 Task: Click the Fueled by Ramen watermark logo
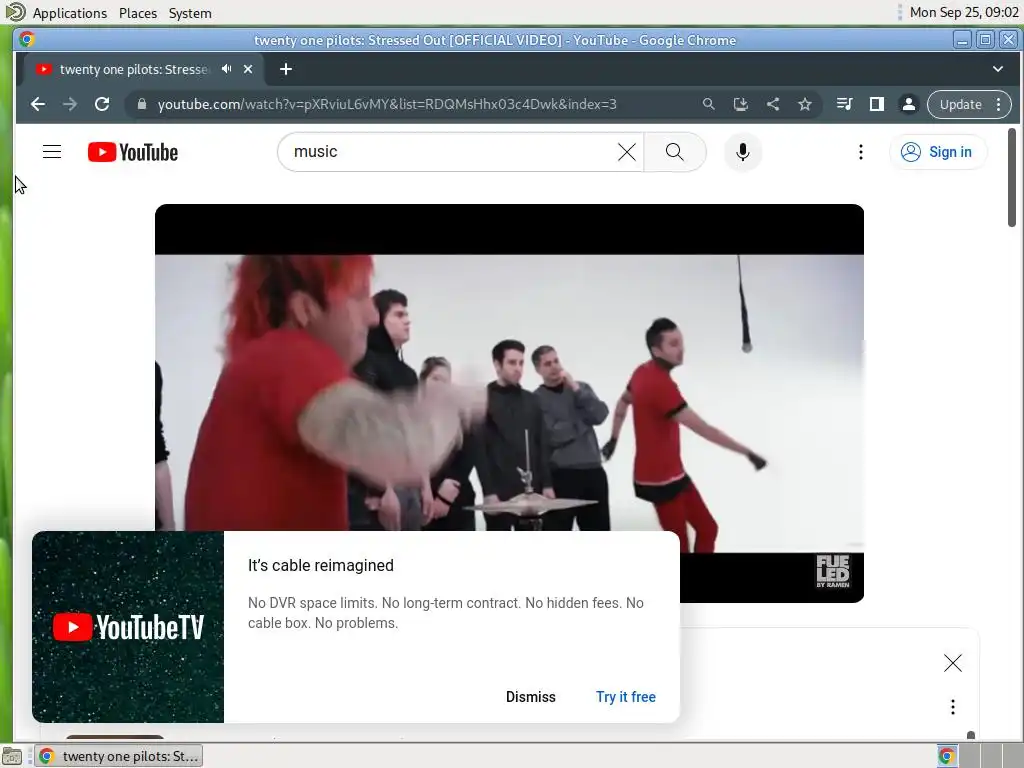(x=833, y=571)
